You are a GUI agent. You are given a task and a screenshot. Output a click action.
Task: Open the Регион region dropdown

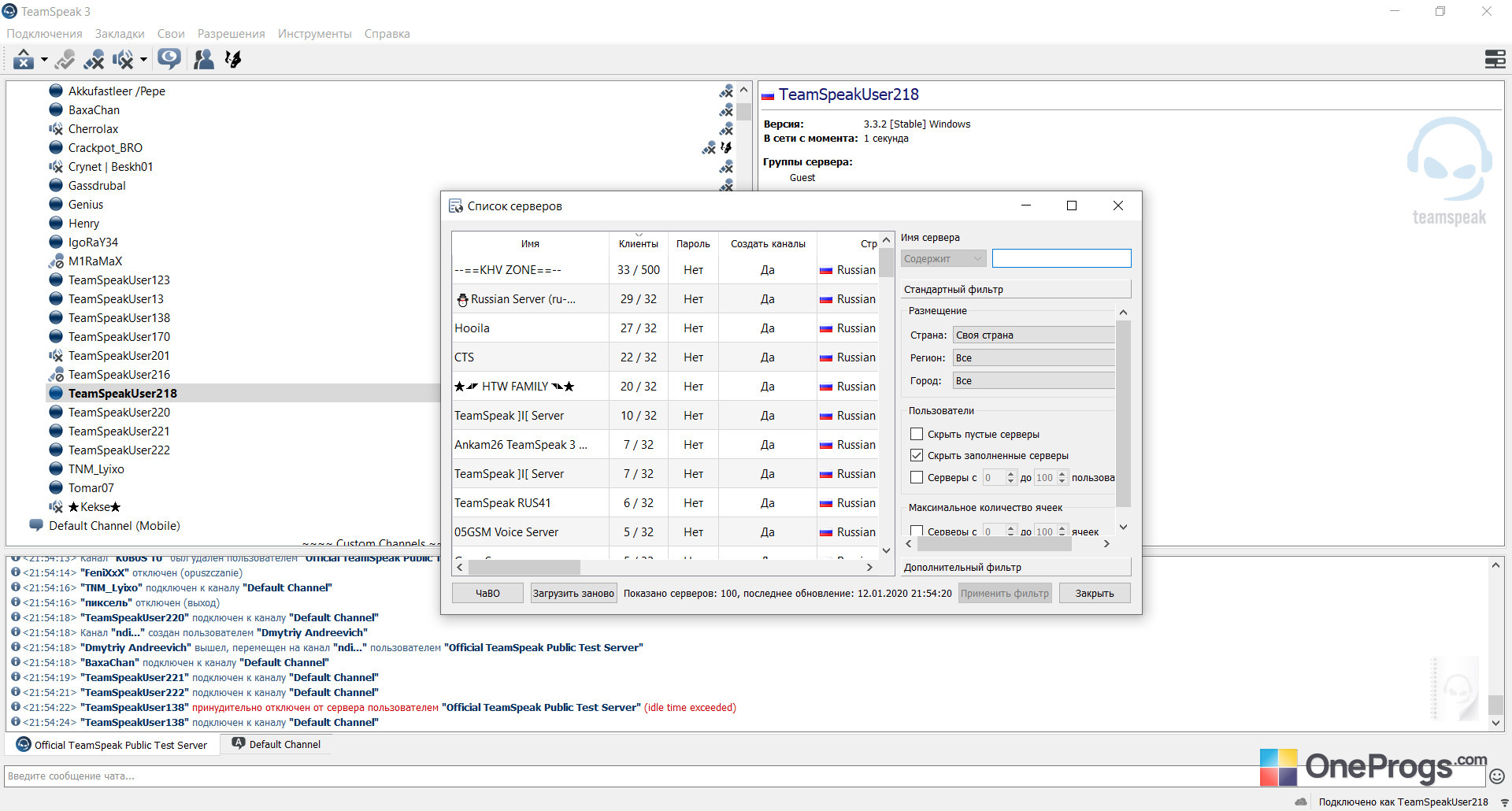pyautogui.click(x=1034, y=358)
